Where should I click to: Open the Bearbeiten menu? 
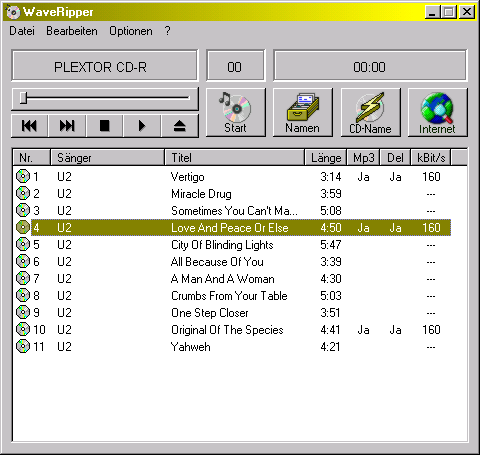coord(72,31)
